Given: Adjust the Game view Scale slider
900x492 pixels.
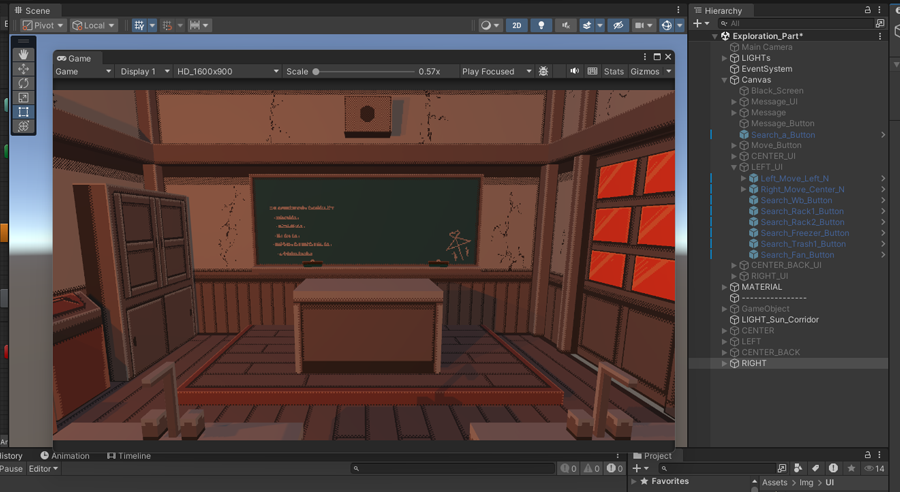Looking at the screenshot, I should (316, 72).
